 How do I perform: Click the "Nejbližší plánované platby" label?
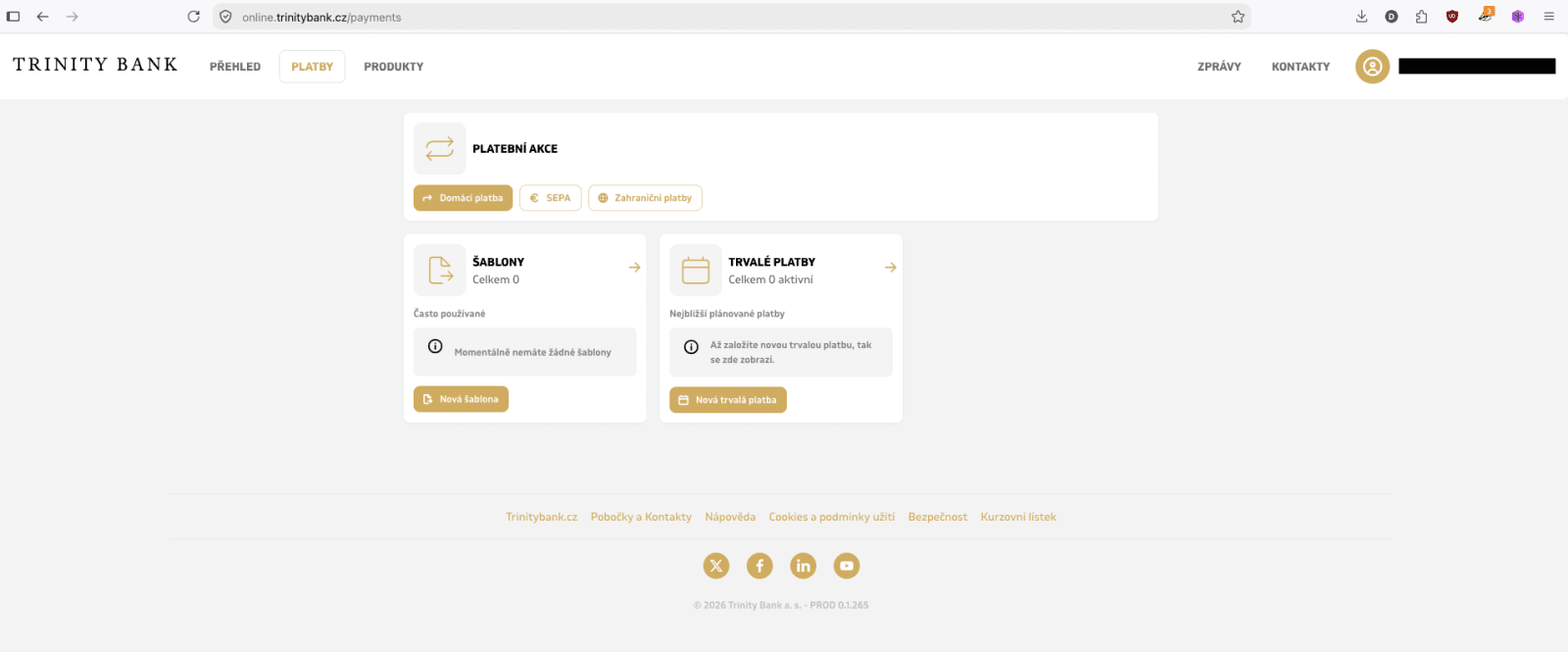[727, 314]
